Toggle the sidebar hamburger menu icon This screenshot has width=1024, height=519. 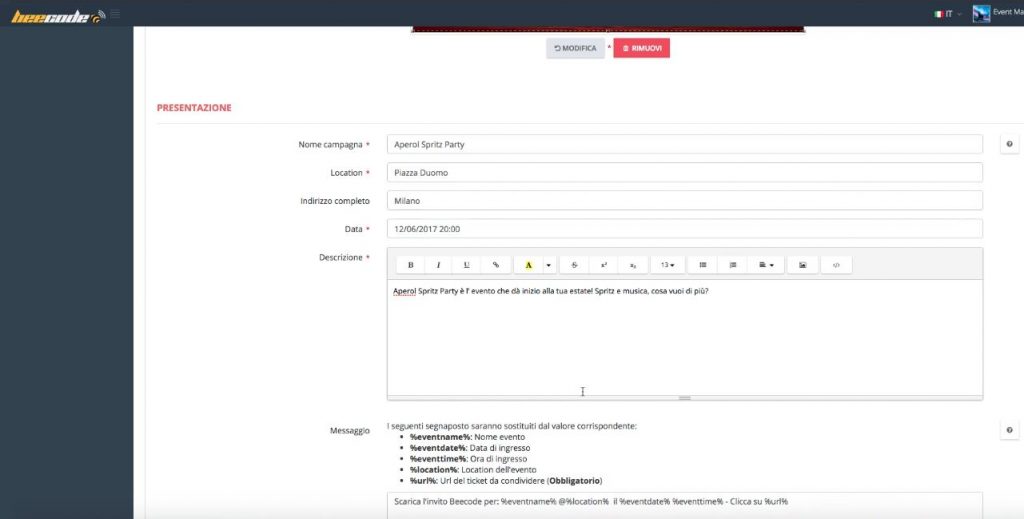coord(115,14)
